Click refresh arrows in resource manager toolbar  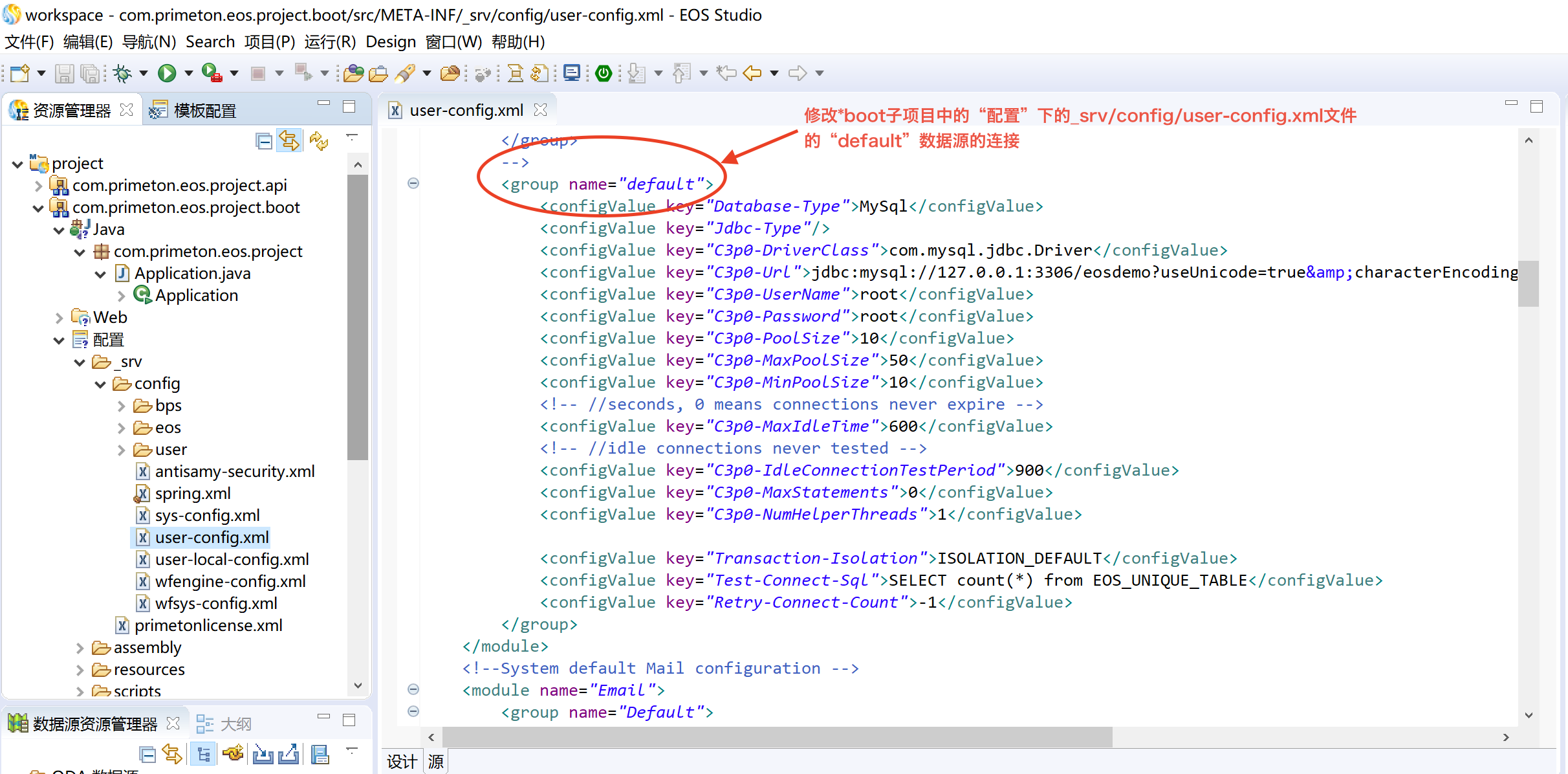click(x=318, y=140)
